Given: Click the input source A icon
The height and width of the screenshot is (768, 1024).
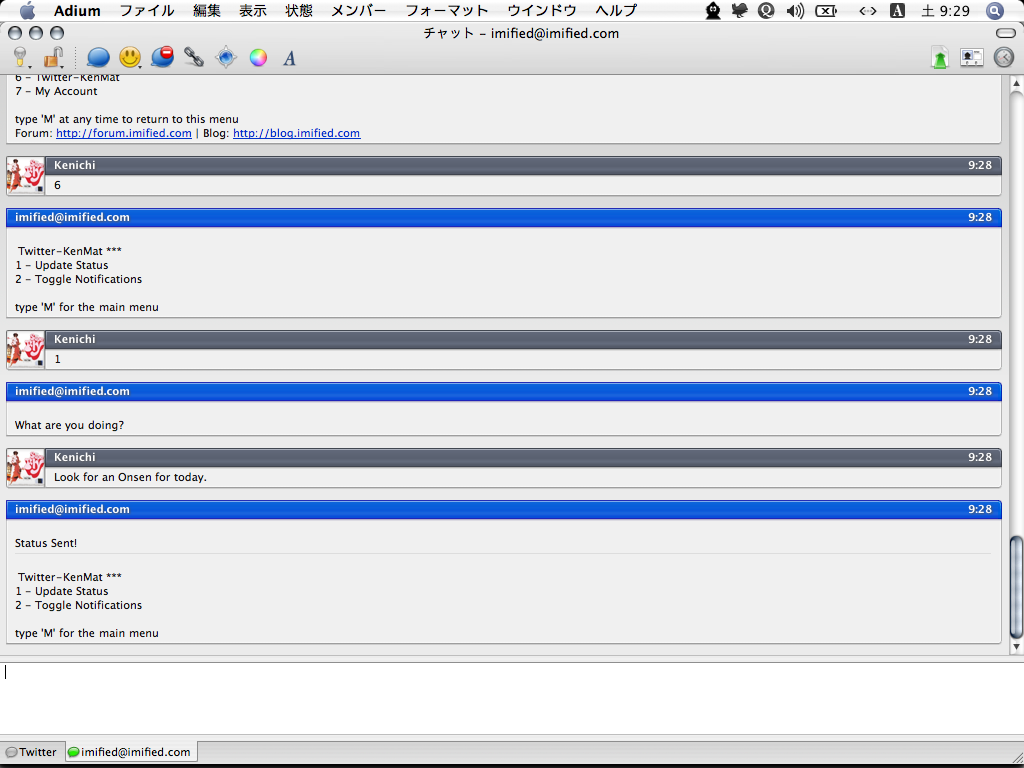Looking at the screenshot, I should (x=897, y=10).
